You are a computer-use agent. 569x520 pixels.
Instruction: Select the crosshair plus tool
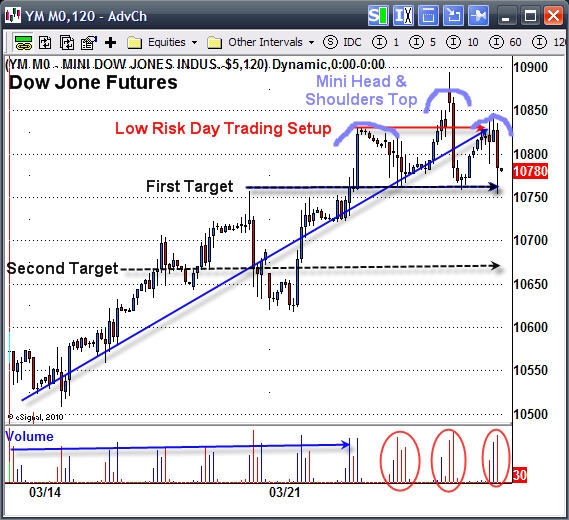tap(110, 43)
